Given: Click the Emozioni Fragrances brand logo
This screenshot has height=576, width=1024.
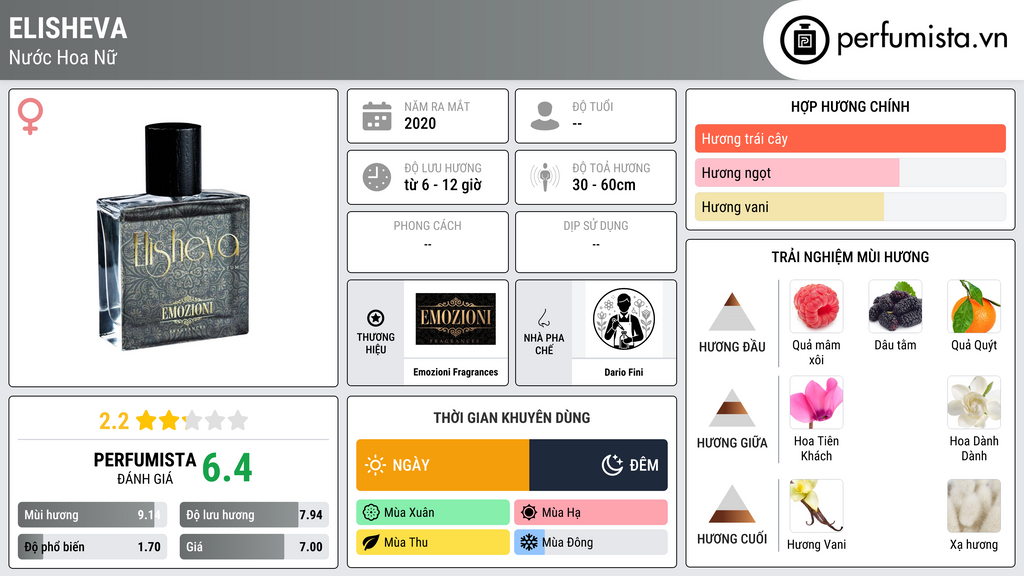Looking at the screenshot, I should [455, 319].
